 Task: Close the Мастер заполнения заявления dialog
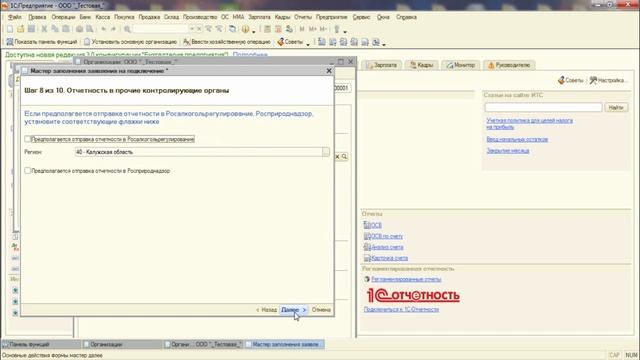click(329, 71)
